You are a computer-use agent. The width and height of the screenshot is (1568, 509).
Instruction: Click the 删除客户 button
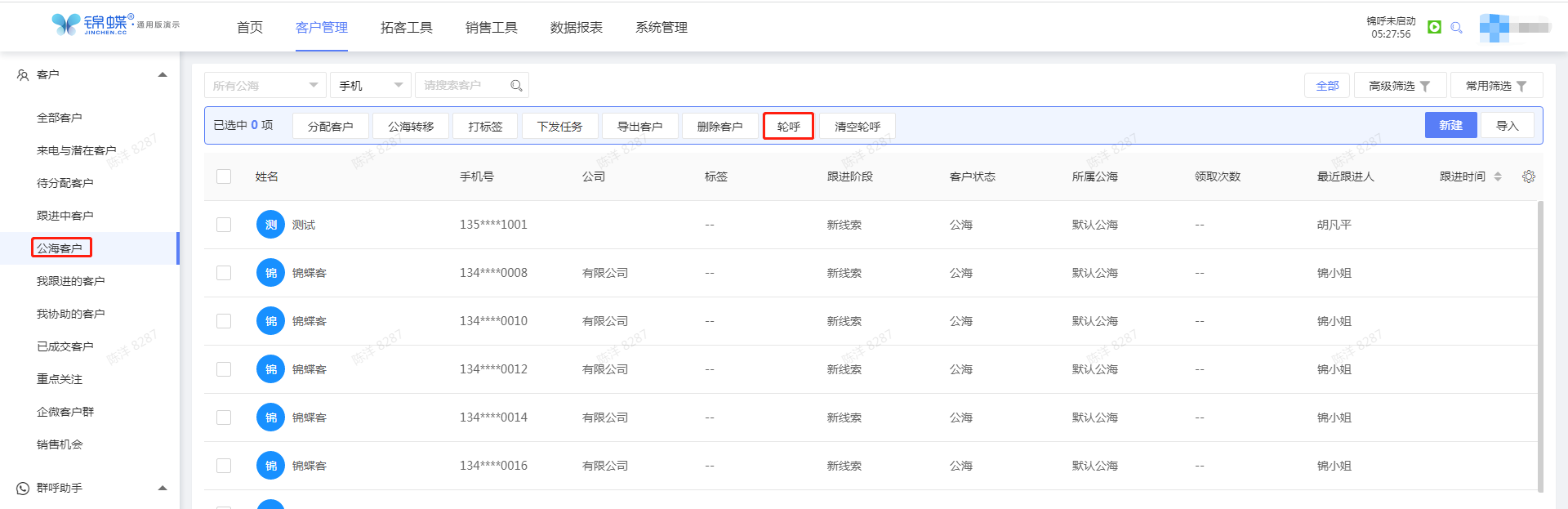coord(720,126)
